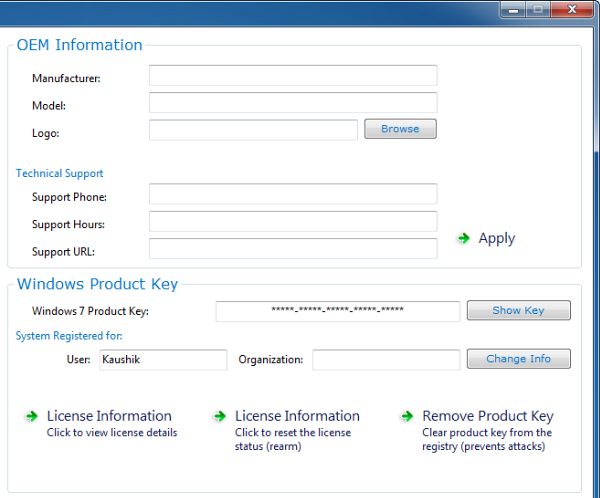Minimize the window
Viewport: 600px width, 498px height.
coord(513,10)
